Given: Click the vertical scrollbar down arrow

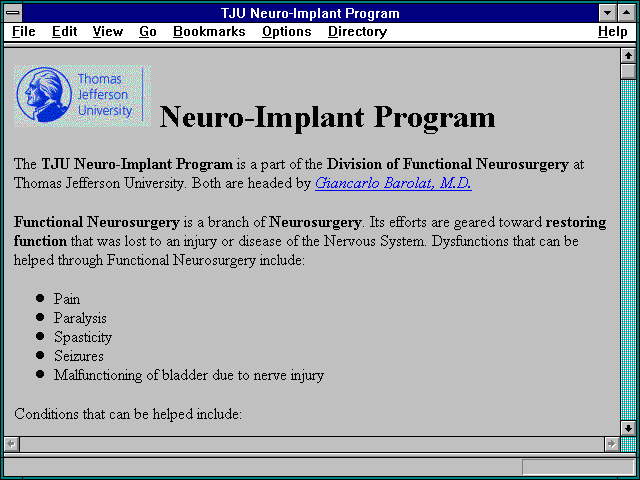Looking at the screenshot, I should pyautogui.click(x=628, y=428).
